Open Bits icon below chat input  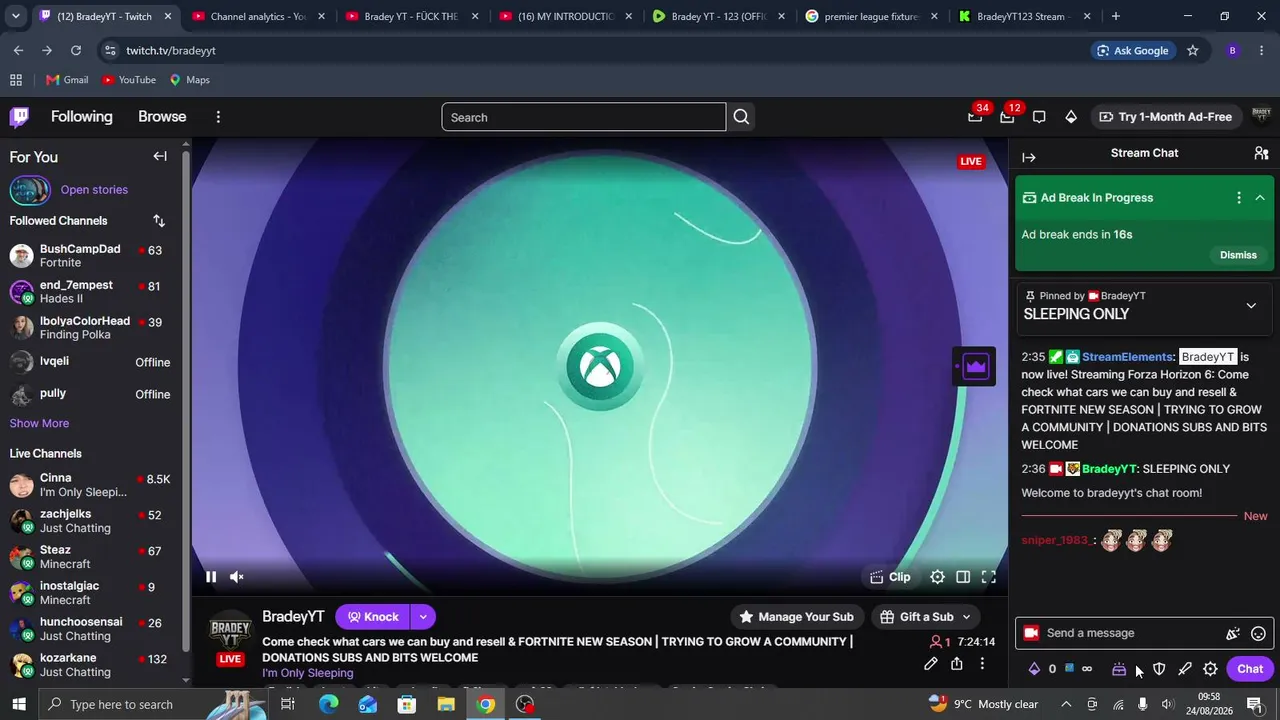1034,669
